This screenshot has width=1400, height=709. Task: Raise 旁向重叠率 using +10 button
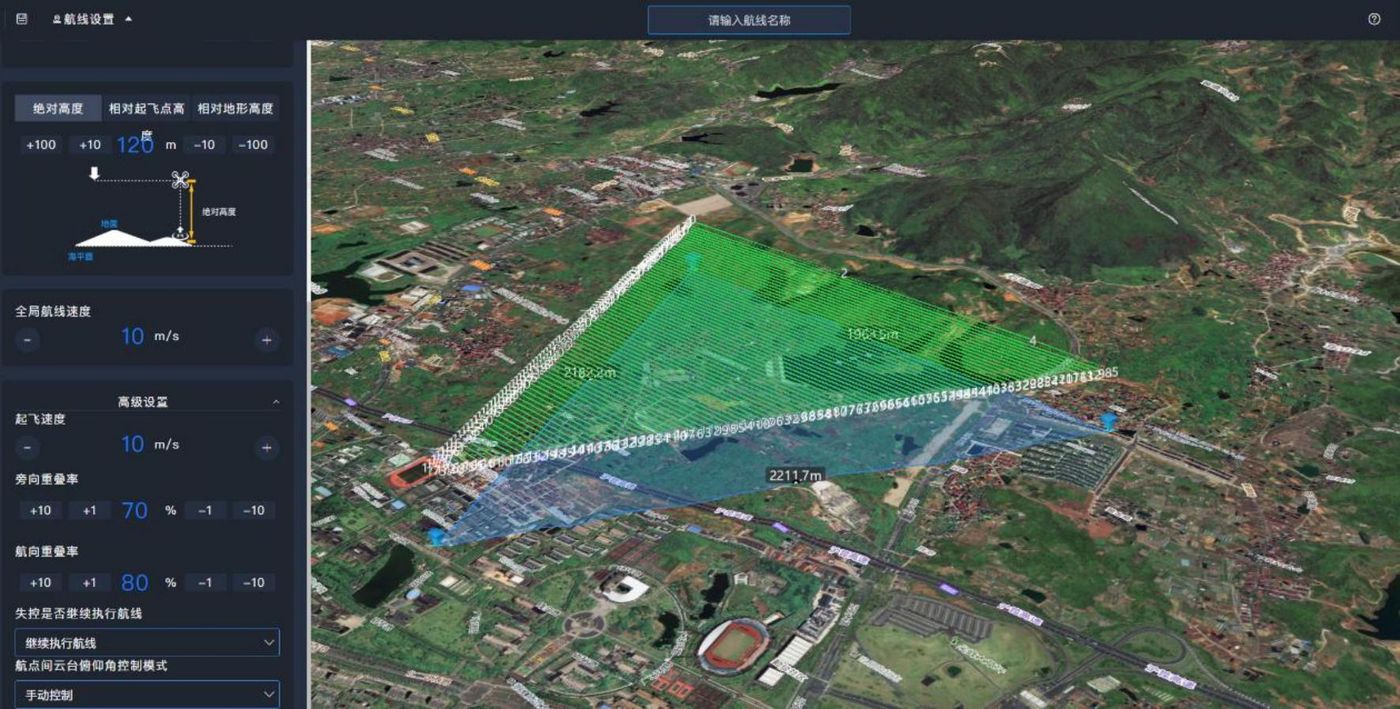coord(41,511)
